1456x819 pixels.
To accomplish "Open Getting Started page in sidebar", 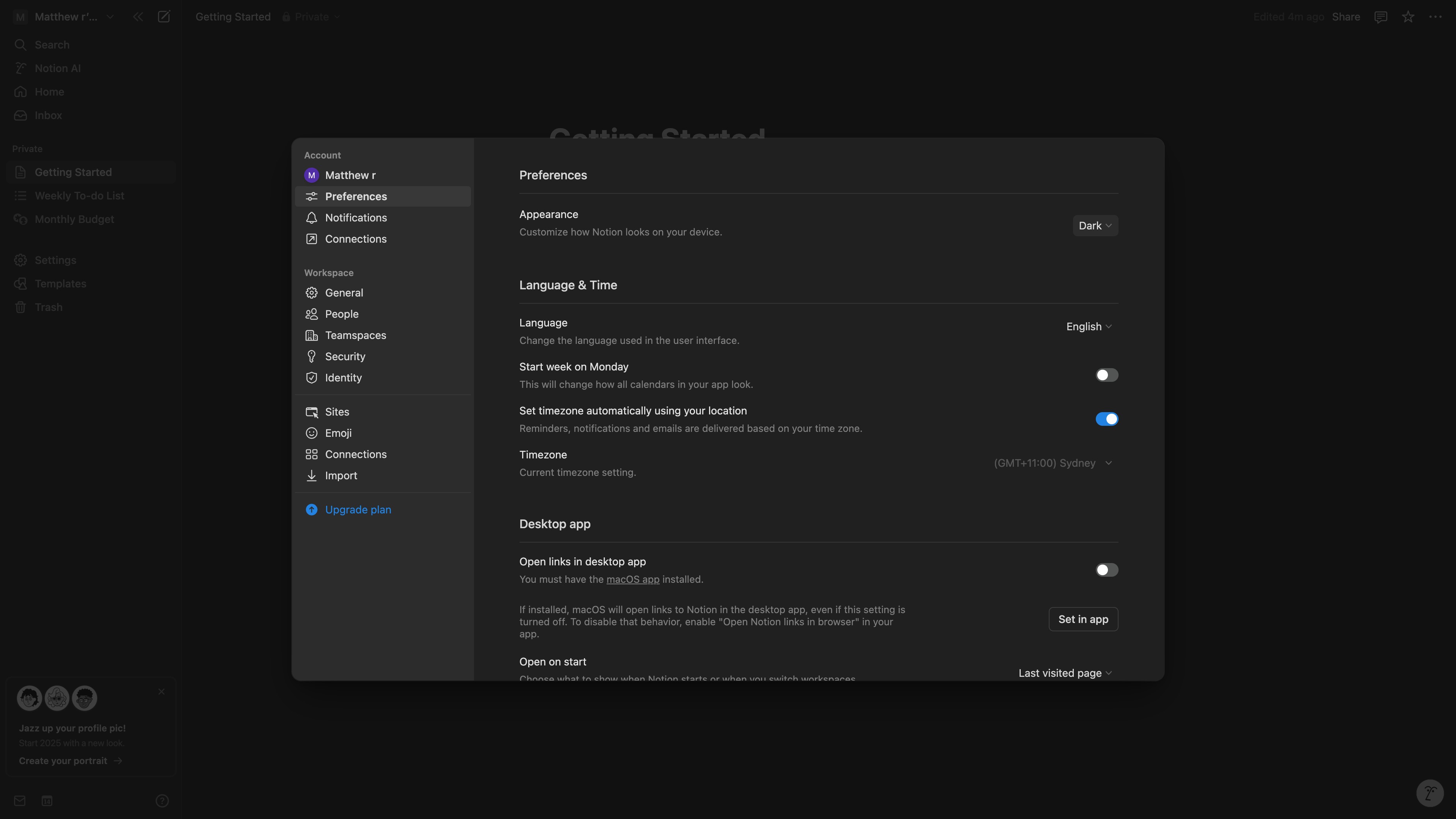I will pos(91,173).
